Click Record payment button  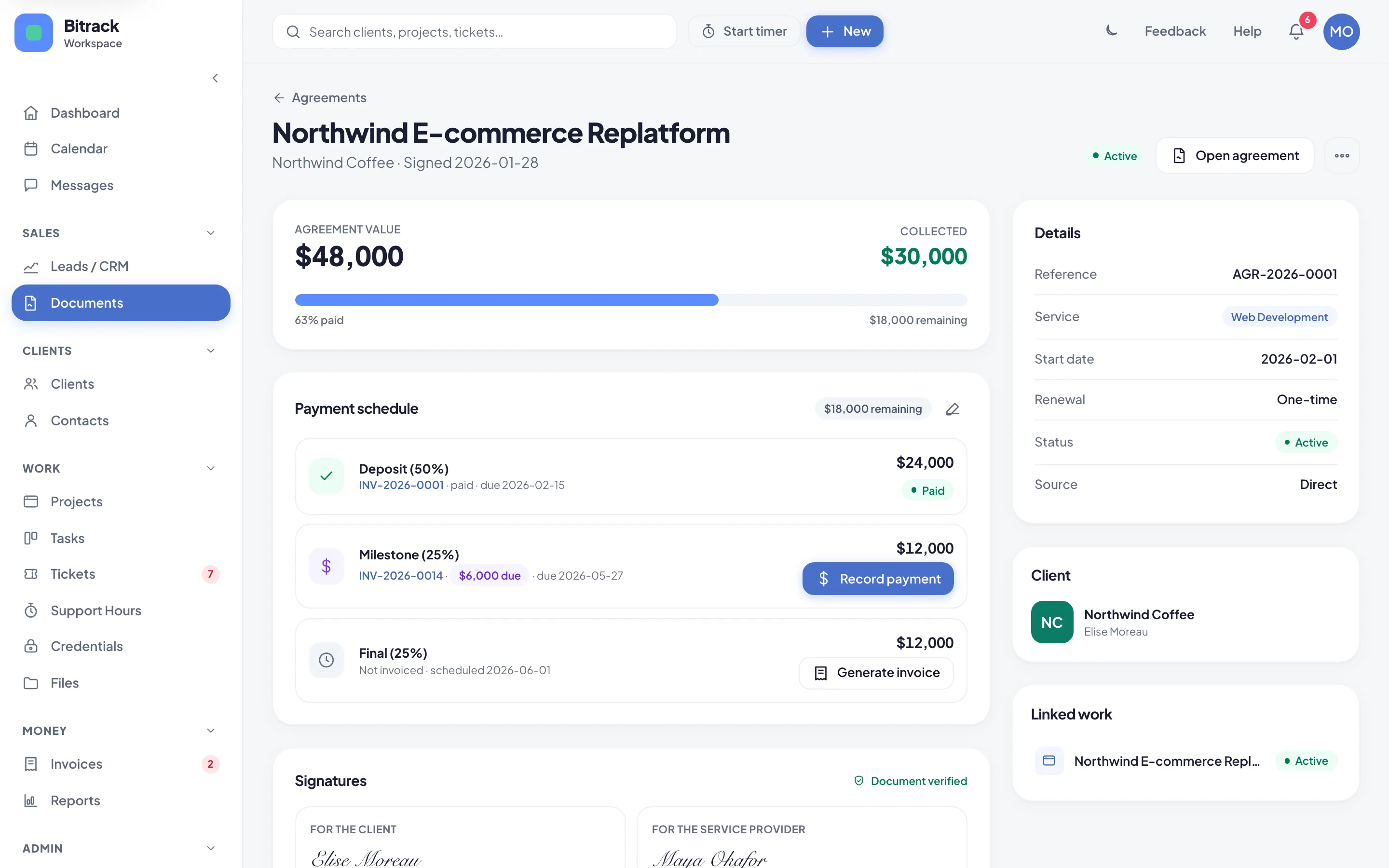click(878, 579)
